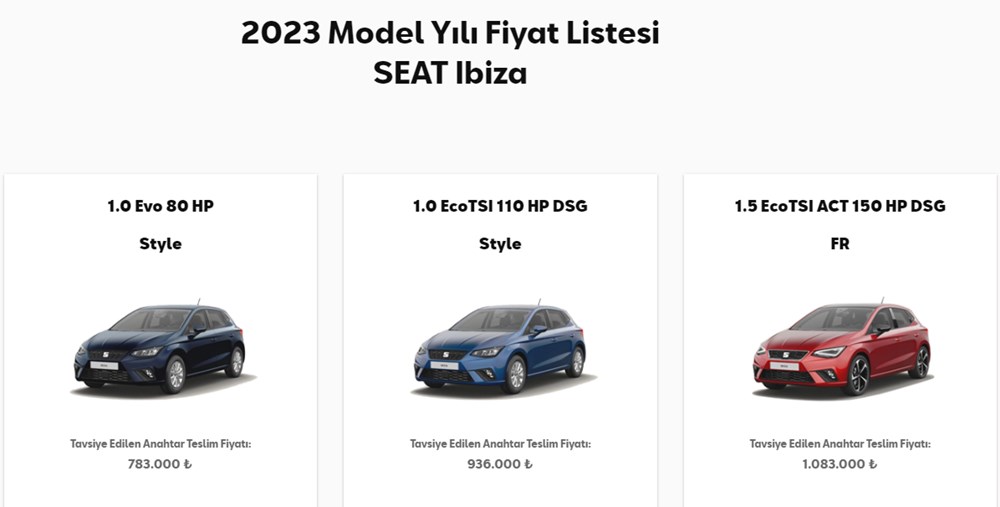Click the 1.083.000 ₺ price
The width and height of the screenshot is (1000, 507).
pos(840,464)
